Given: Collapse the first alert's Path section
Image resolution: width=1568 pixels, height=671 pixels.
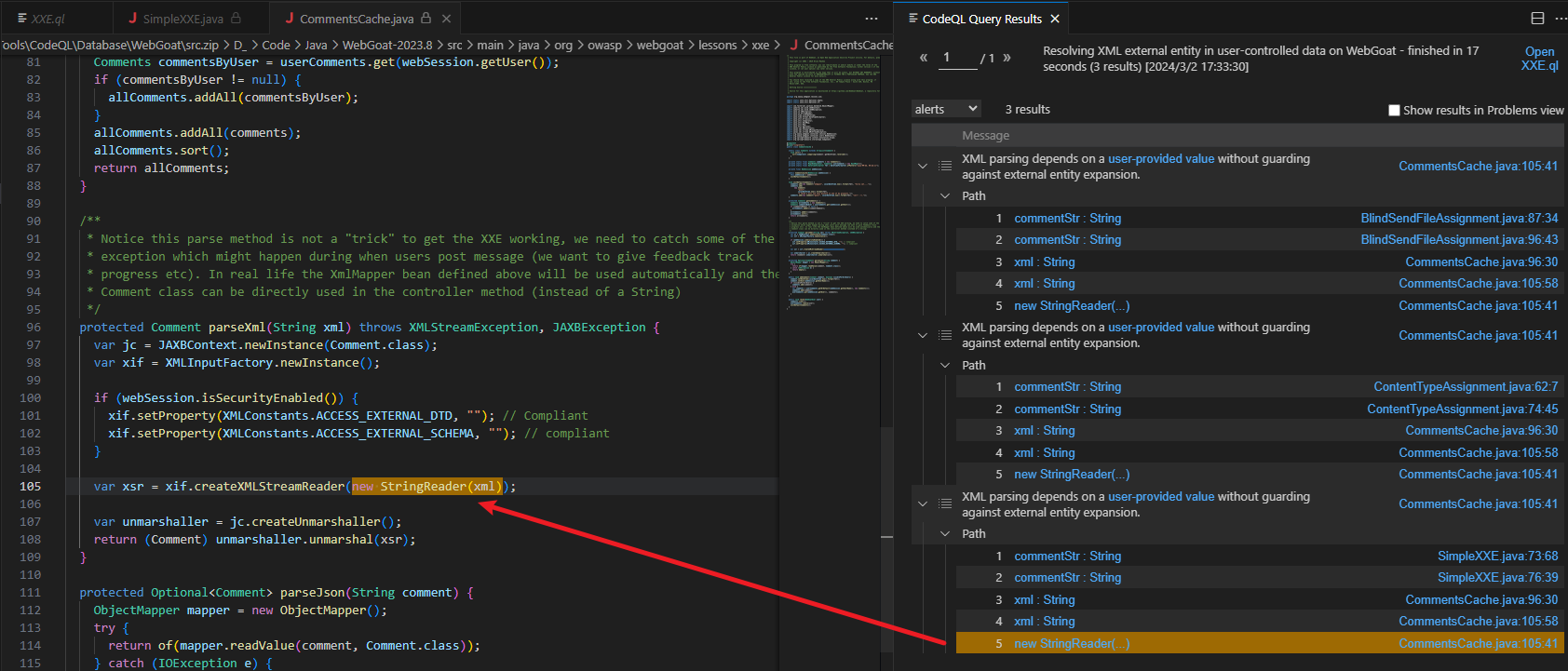Looking at the screenshot, I should click(x=945, y=195).
